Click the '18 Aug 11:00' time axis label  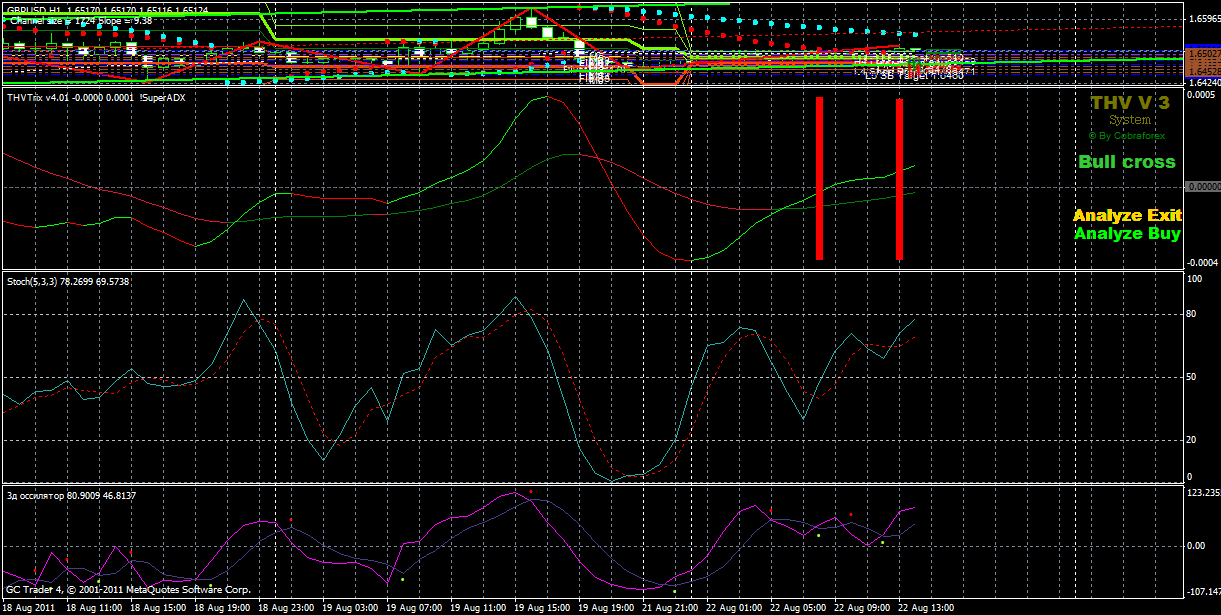point(94,607)
